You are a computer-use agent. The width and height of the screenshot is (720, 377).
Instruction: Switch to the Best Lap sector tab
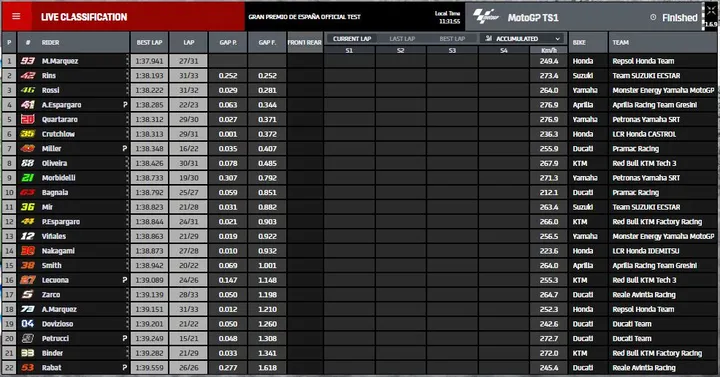pyautogui.click(x=452, y=39)
